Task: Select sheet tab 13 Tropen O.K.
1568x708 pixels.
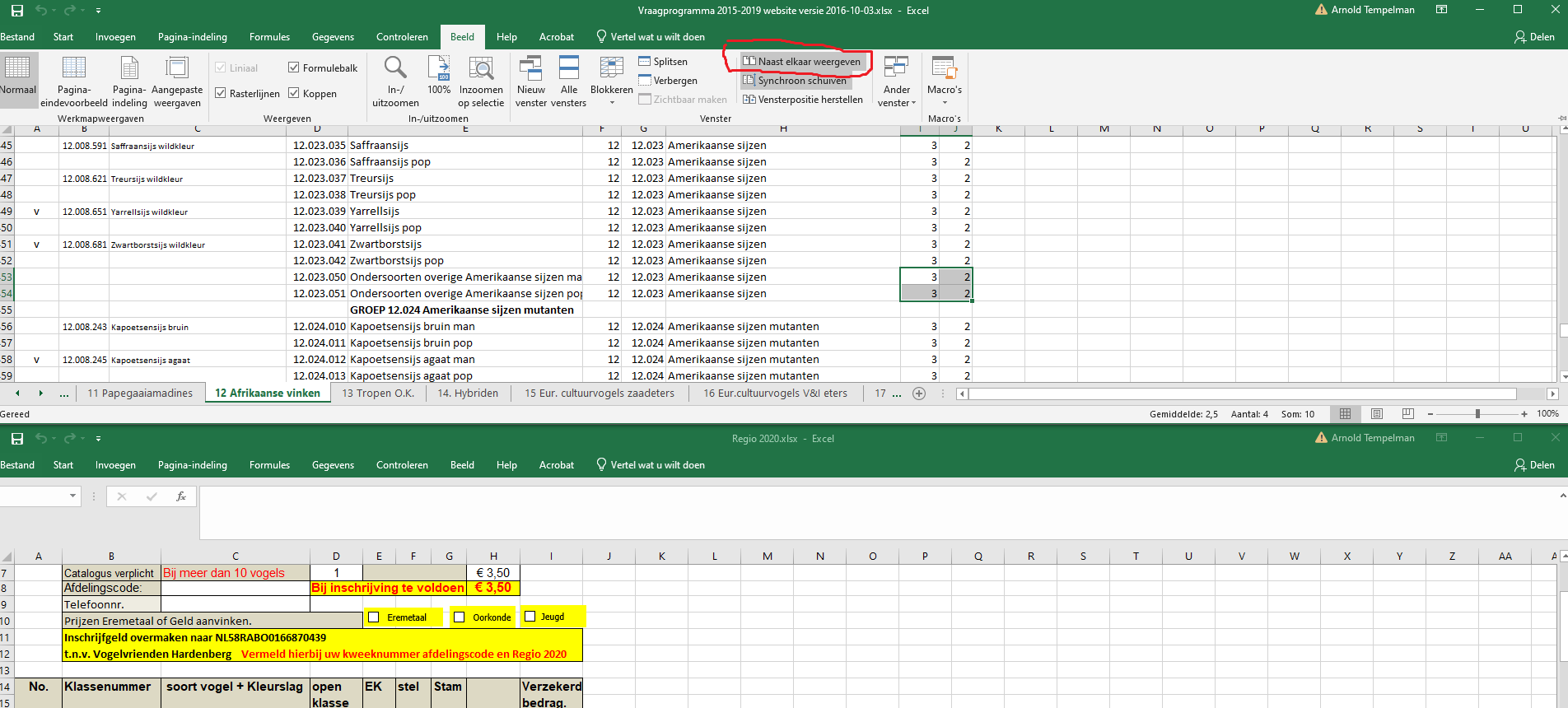Action: [x=378, y=394]
